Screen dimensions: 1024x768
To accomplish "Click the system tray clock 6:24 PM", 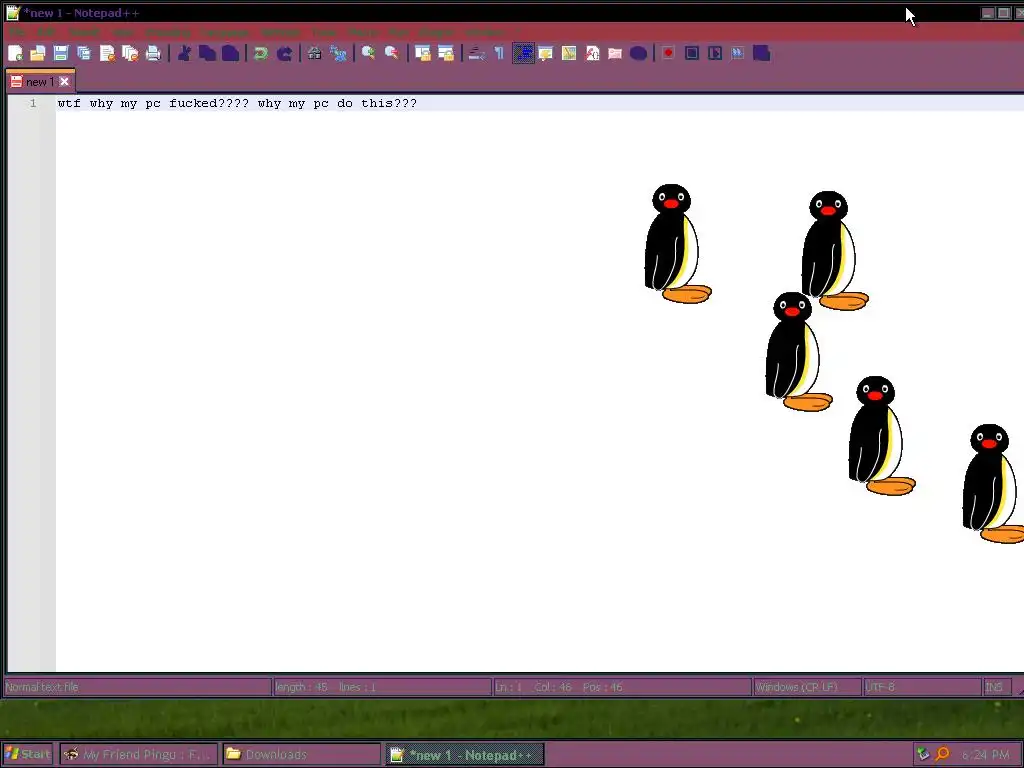I will (985, 754).
